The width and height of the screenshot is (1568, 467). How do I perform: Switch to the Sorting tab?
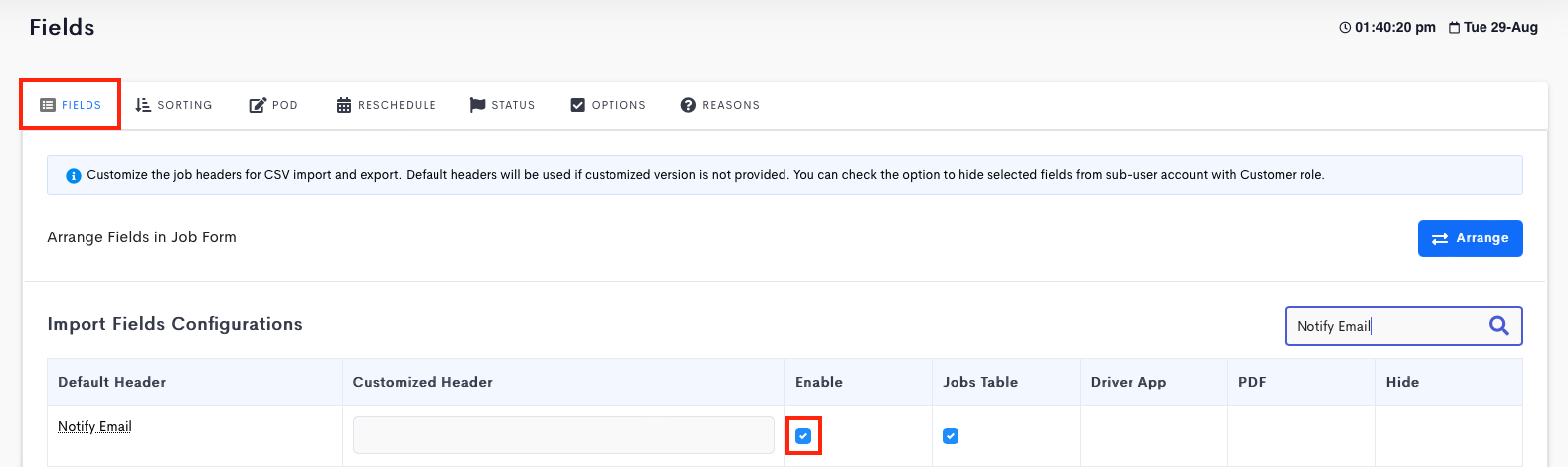[174, 105]
